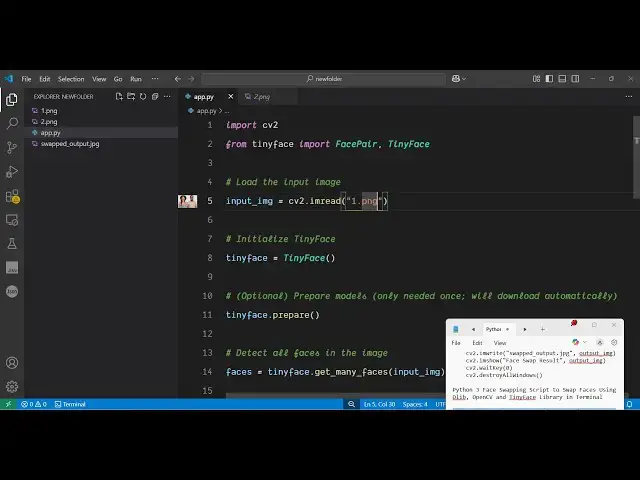Open the File menu in VS Code
The width and height of the screenshot is (640, 480).
point(26,79)
